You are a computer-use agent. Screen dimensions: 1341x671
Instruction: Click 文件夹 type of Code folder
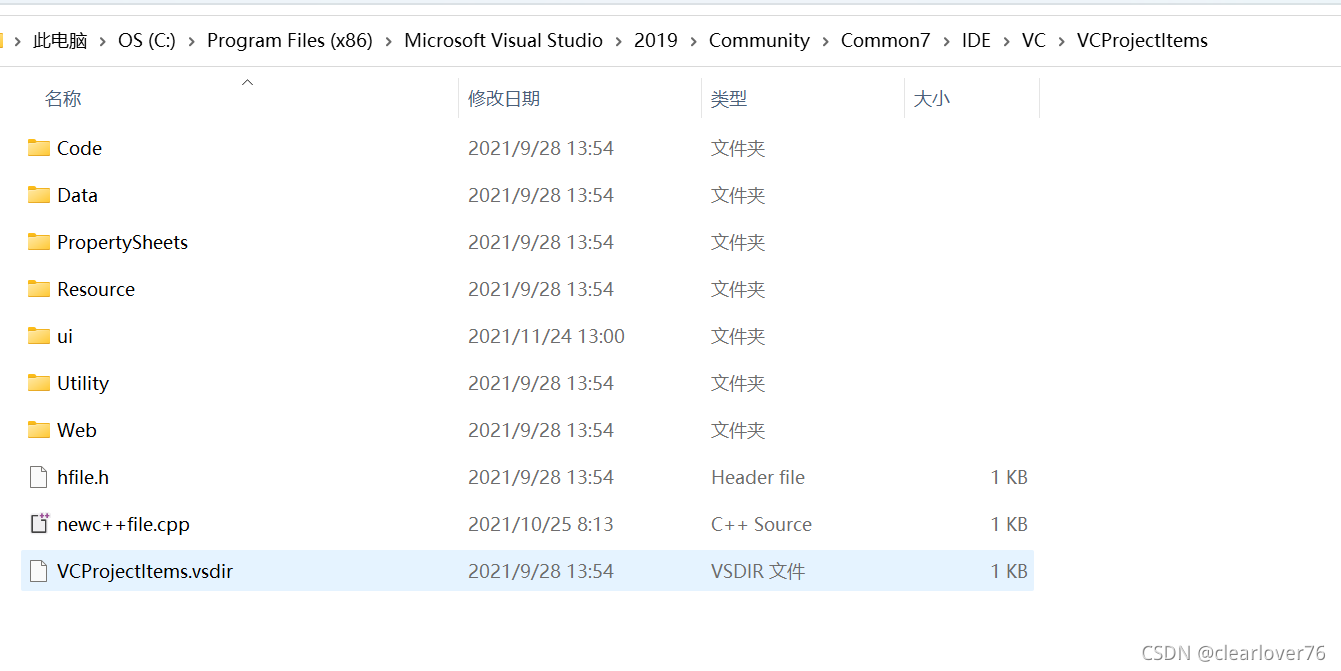click(x=738, y=148)
